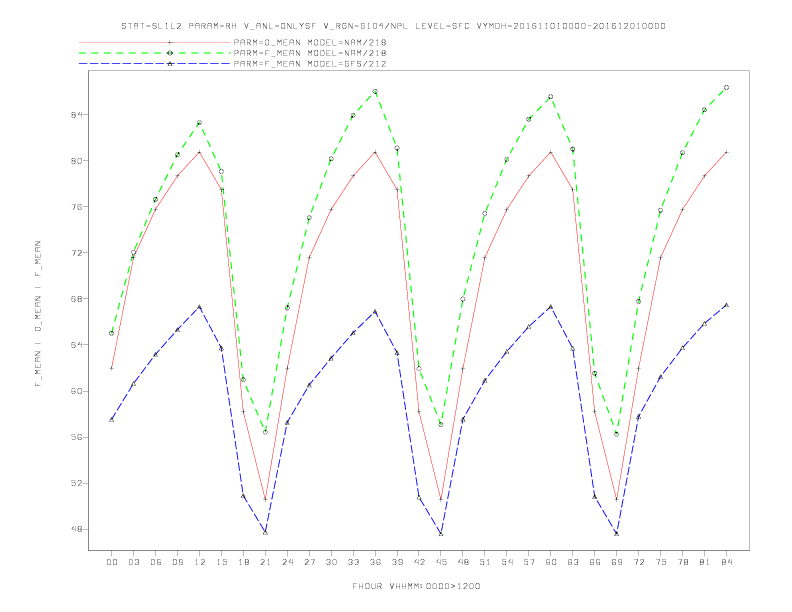Click x-axis tick label 45
Image resolution: width=792 pixels, height=612 pixels.
point(441,562)
